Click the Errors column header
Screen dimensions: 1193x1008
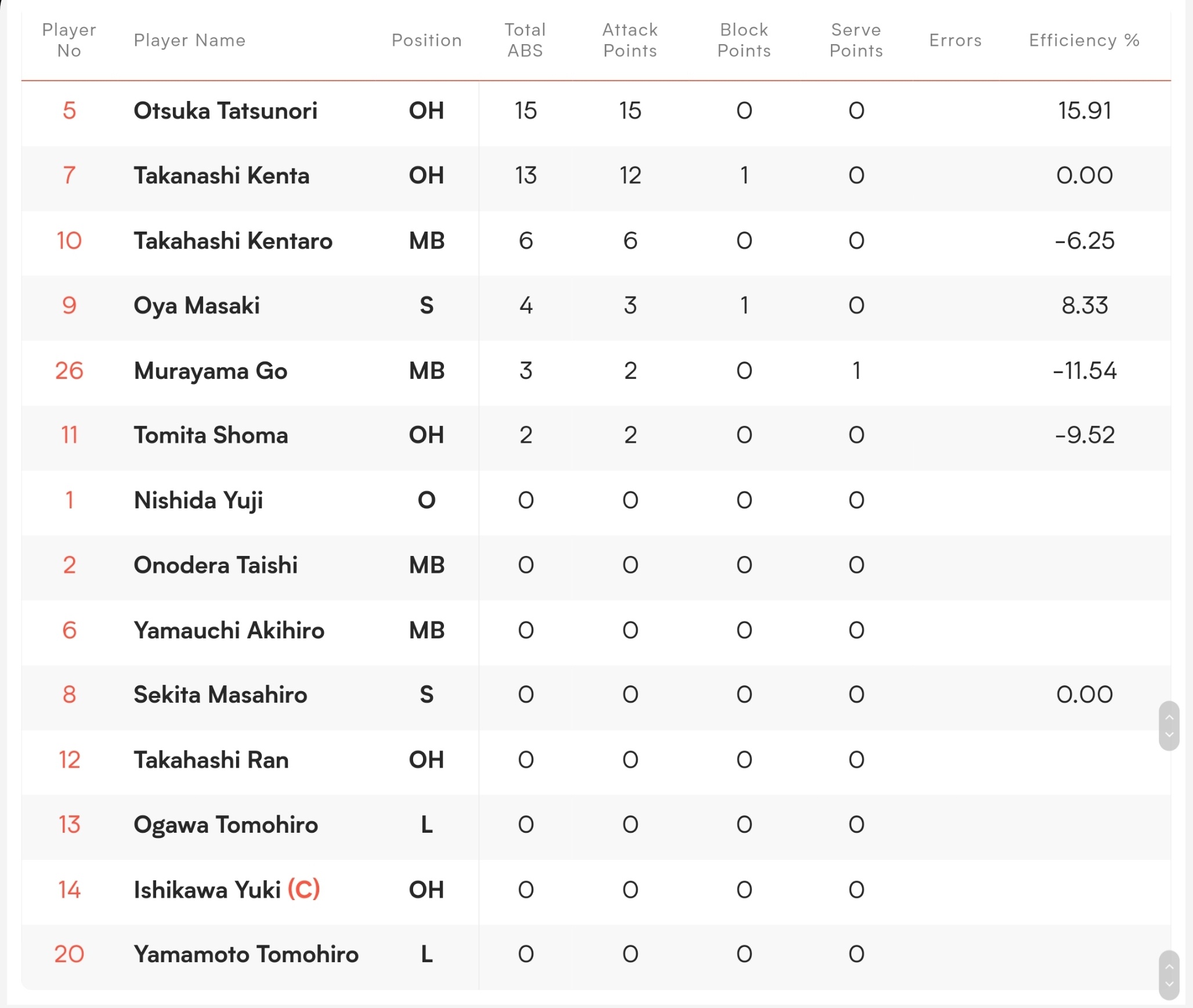955,40
